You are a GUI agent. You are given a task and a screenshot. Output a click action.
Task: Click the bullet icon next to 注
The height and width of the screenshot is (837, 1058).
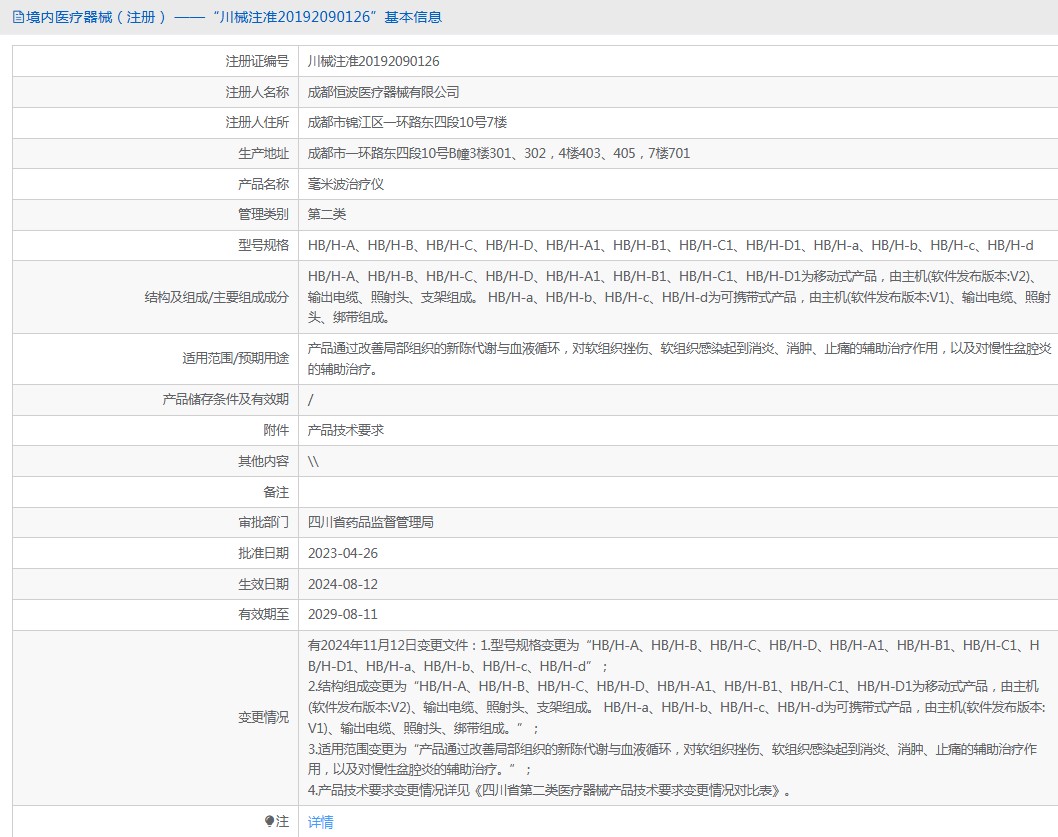[269, 821]
